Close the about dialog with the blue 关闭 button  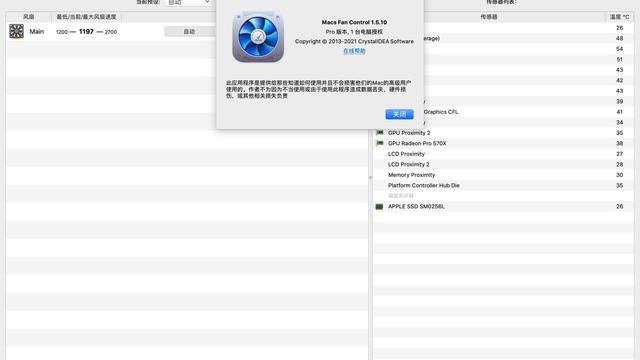(399, 114)
